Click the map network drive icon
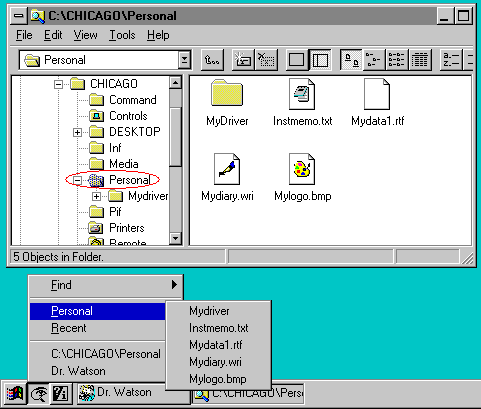This screenshot has height=409, width=481. pyautogui.click(x=243, y=60)
